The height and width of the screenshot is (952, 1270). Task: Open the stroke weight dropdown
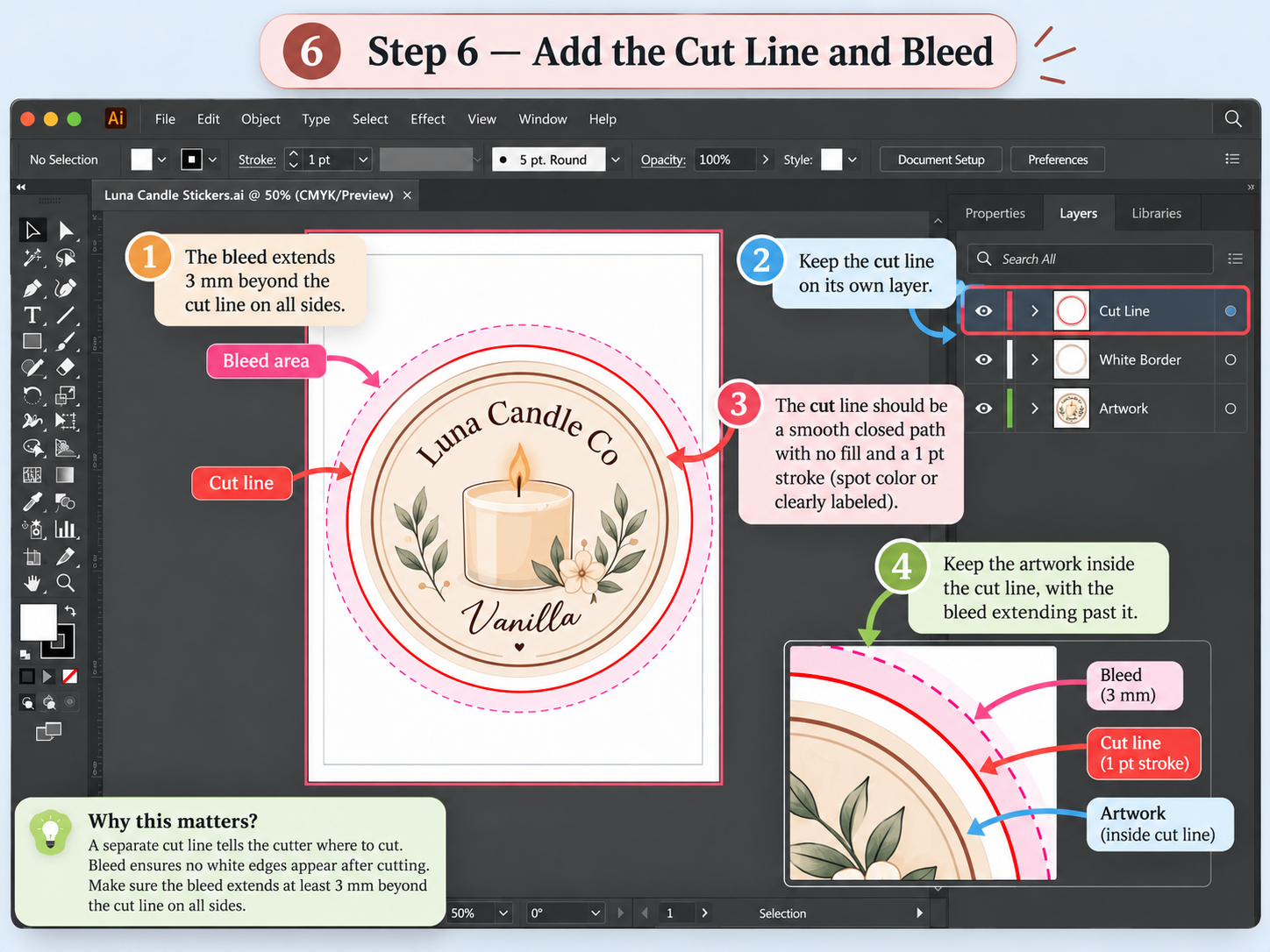(363, 160)
